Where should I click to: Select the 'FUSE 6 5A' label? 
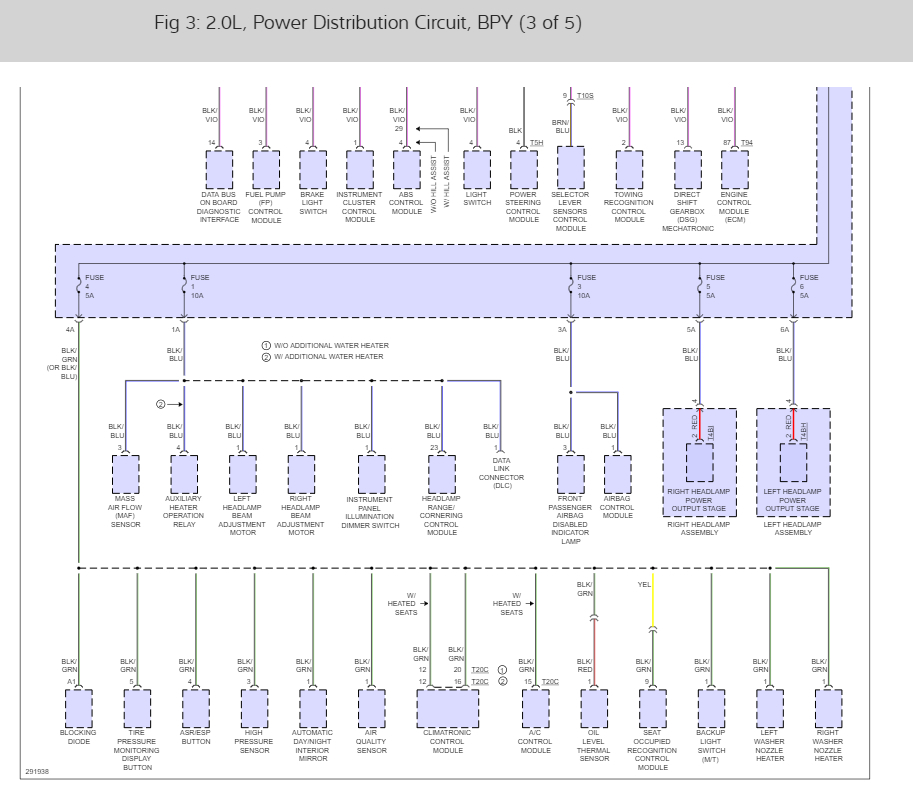click(809, 286)
